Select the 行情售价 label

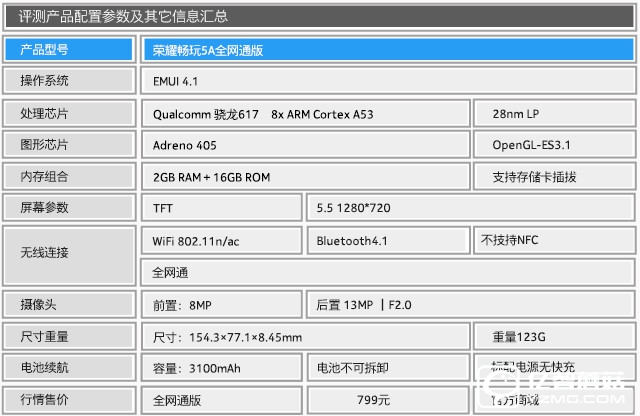69,399
